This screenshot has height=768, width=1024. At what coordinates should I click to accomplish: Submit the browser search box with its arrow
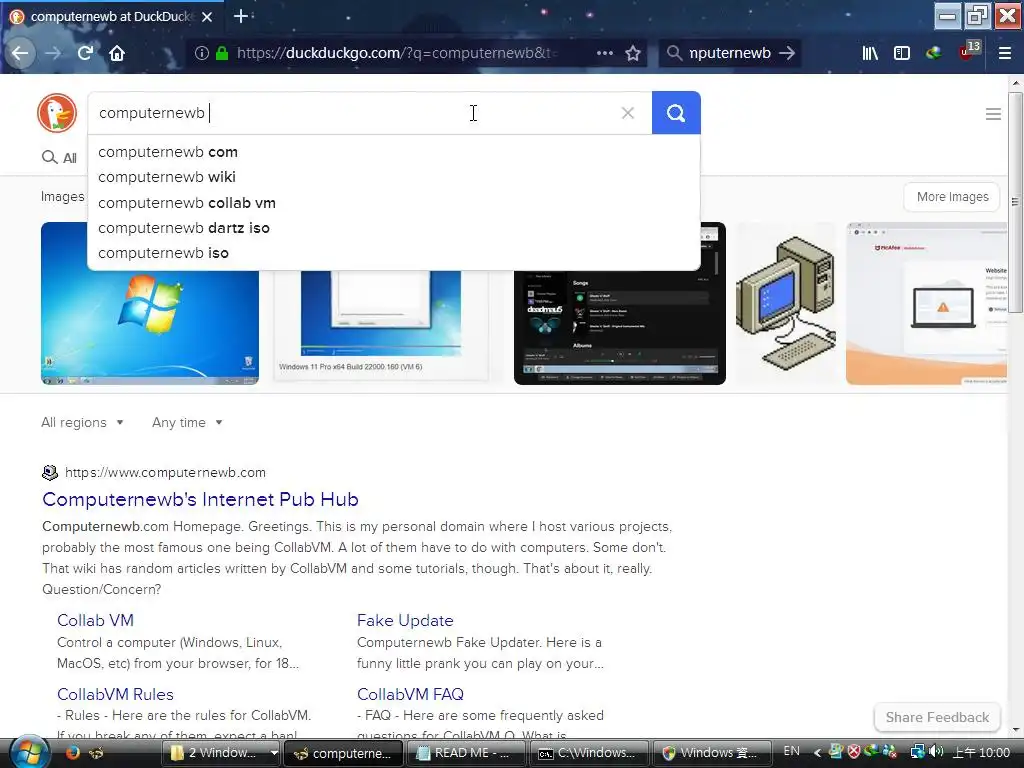pos(788,53)
